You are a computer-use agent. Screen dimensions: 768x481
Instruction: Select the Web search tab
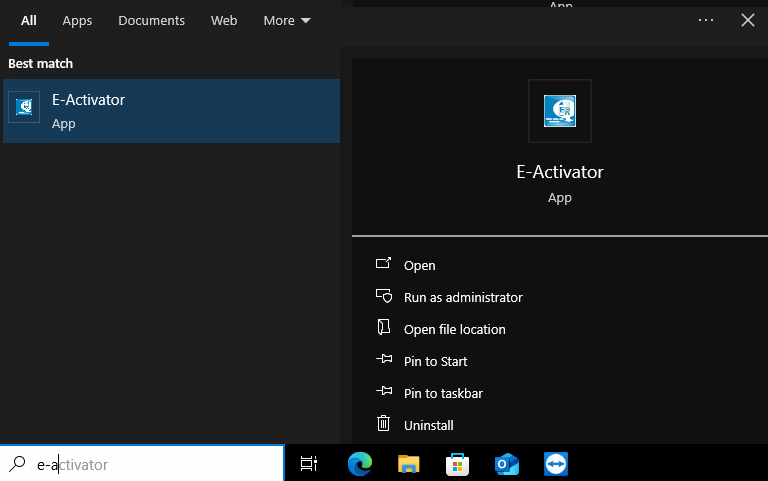[x=224, y=20]
